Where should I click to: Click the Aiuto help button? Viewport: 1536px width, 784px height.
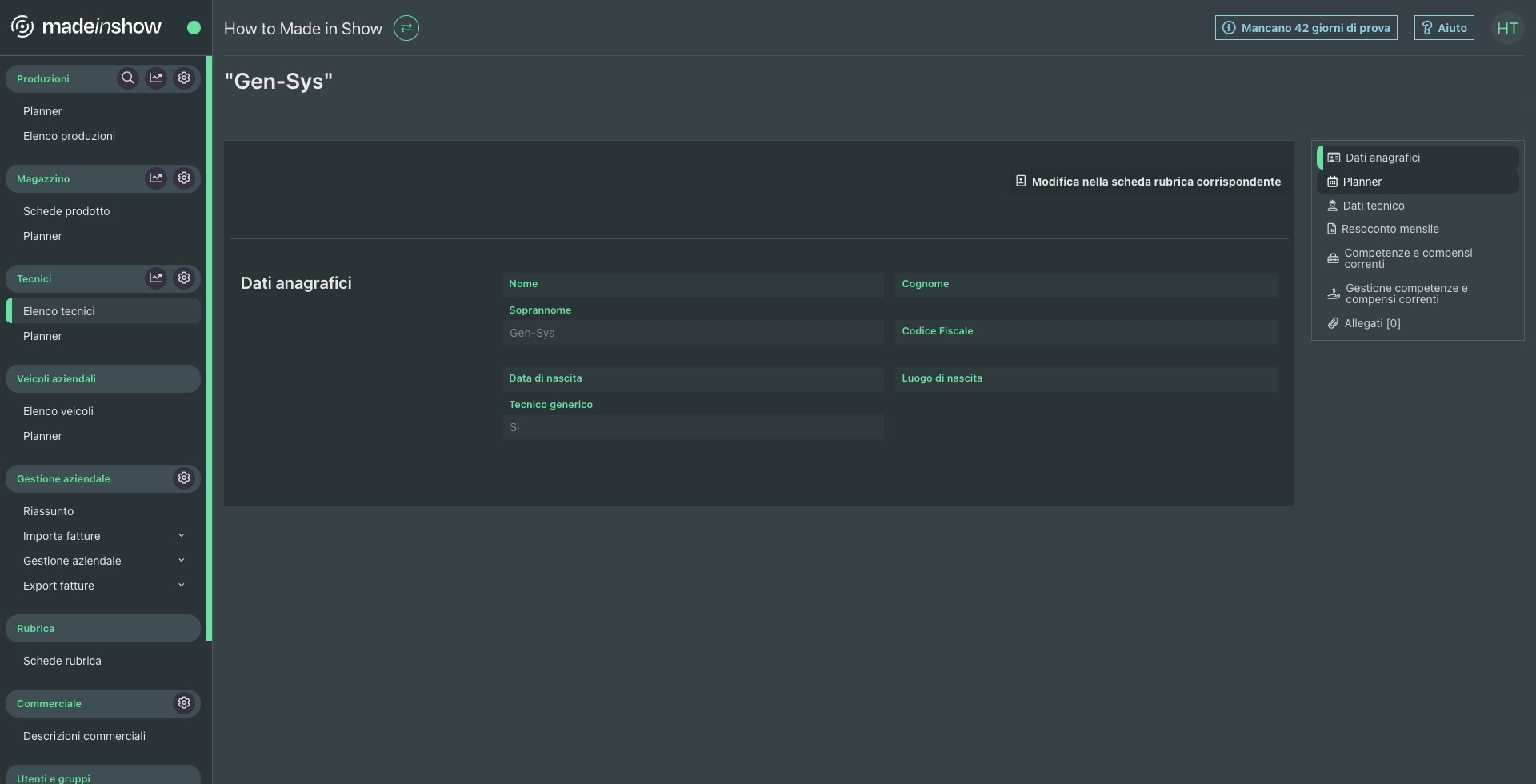coord(1444,28)
